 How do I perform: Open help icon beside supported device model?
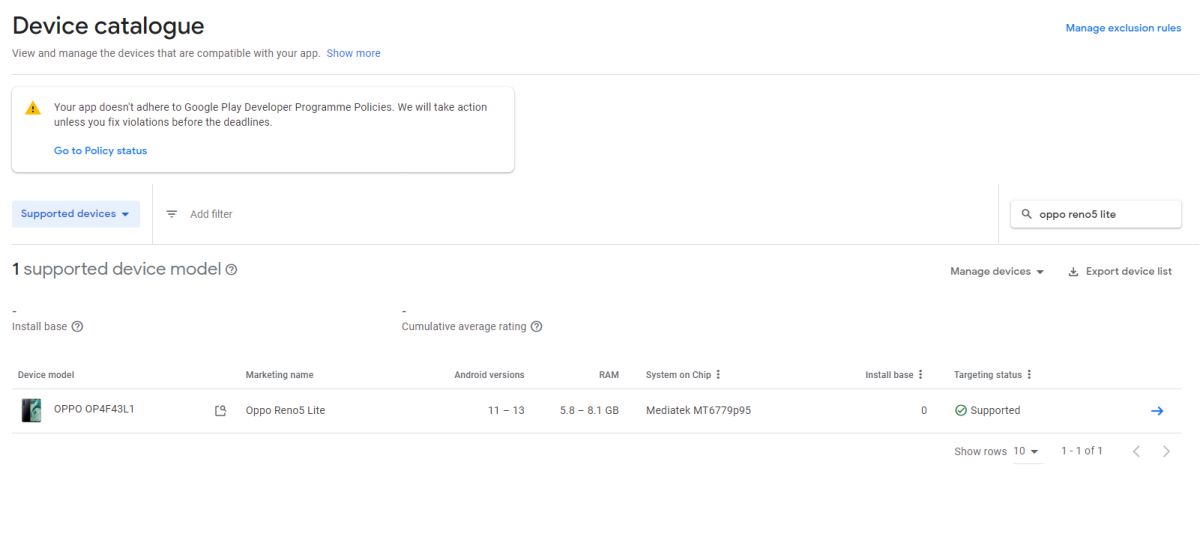[231, 270]
